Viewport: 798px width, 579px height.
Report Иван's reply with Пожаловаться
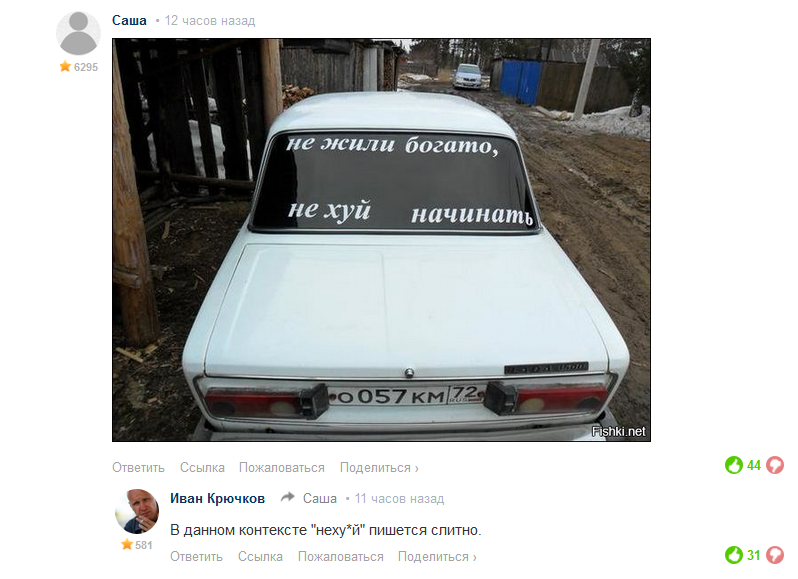pos(340,557)
